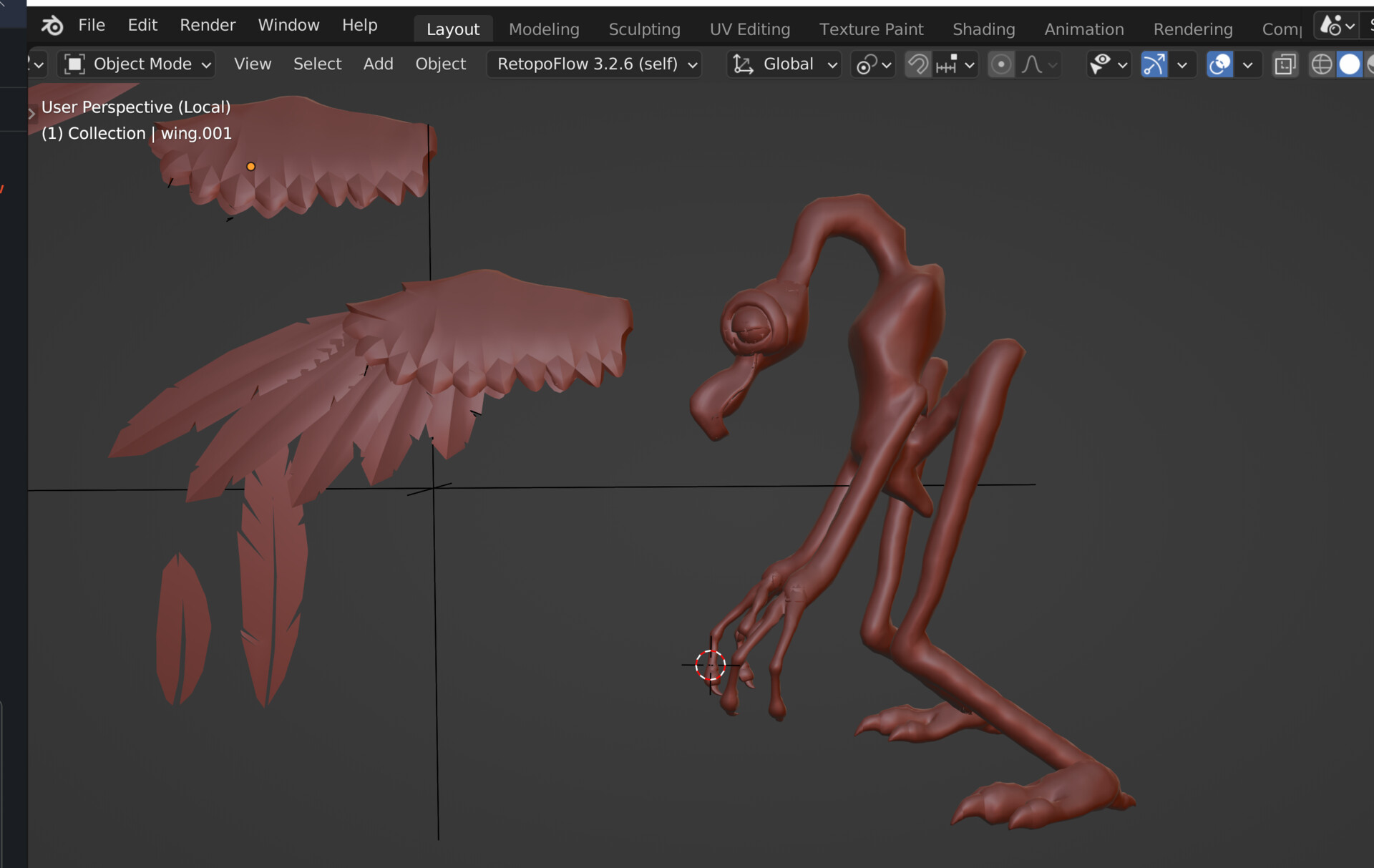The image size is (1374, 868).
Task: Open the Blender logo menu icon
Action: (x=50, y=25)
